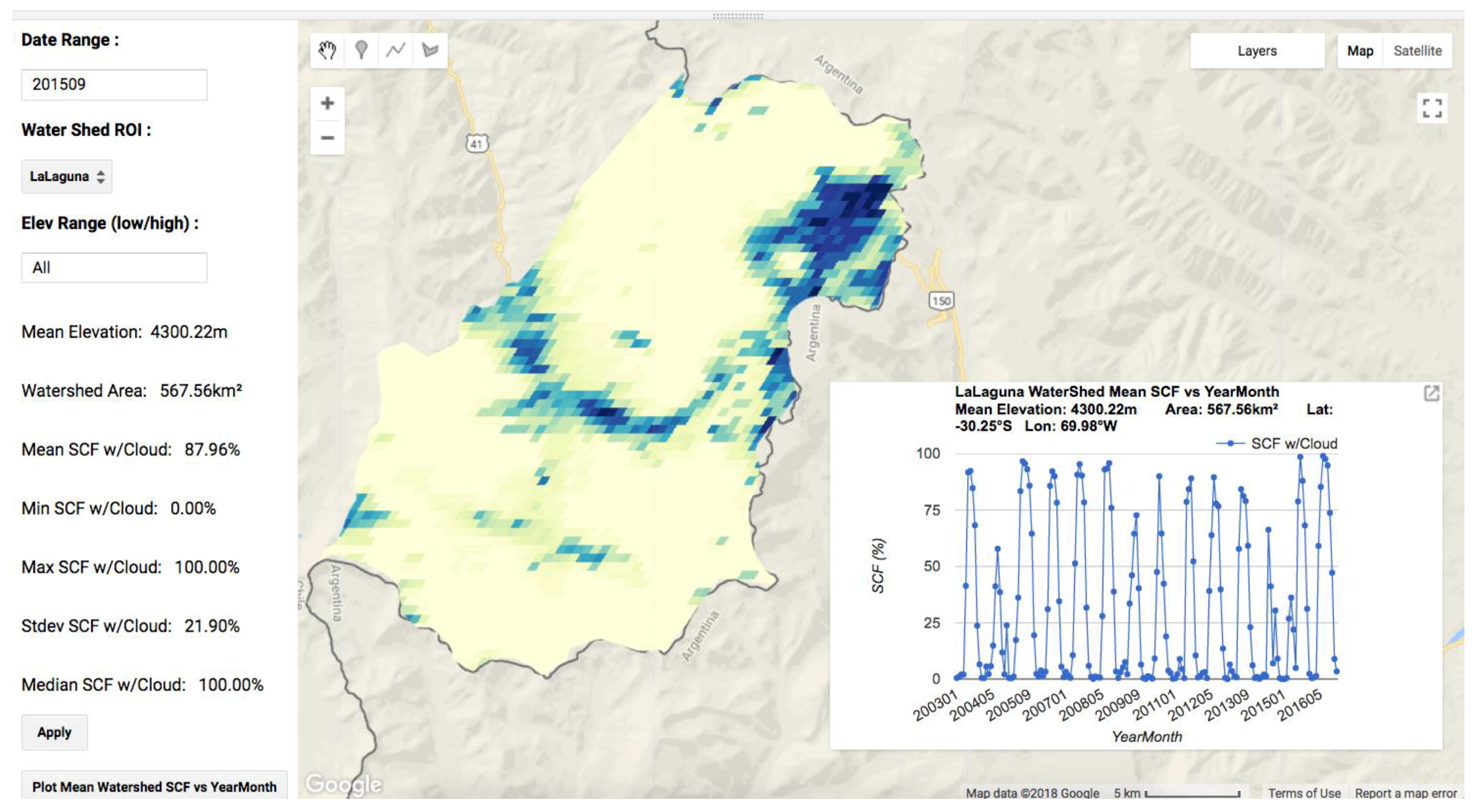The width and height of the screenshot is (1473, 812).
Task: Toggle fullscreen map view
Action: click(x=1432, y=108)
